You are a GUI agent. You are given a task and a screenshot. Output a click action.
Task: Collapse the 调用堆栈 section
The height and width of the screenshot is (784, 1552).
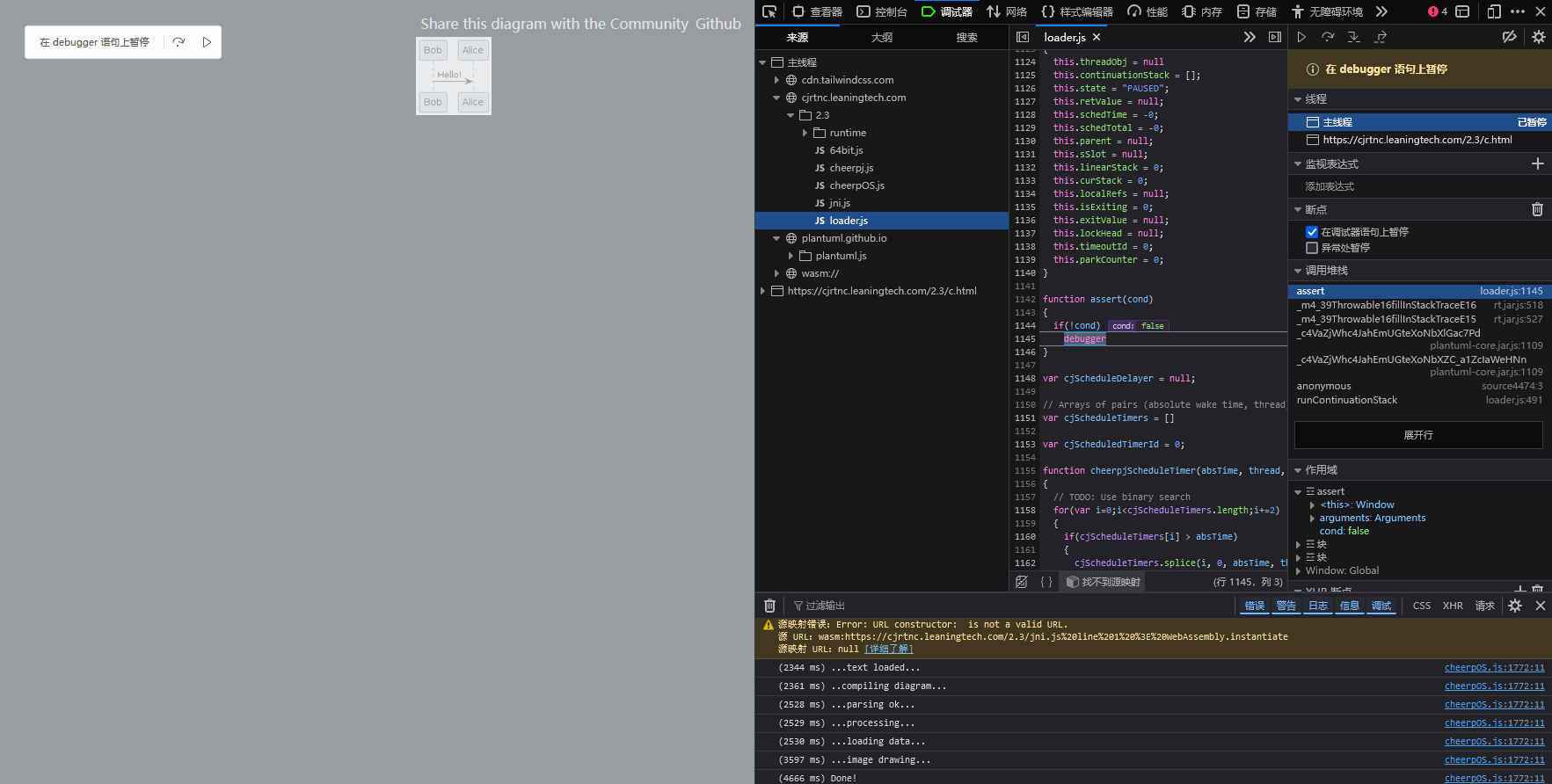pos(1298,271)
